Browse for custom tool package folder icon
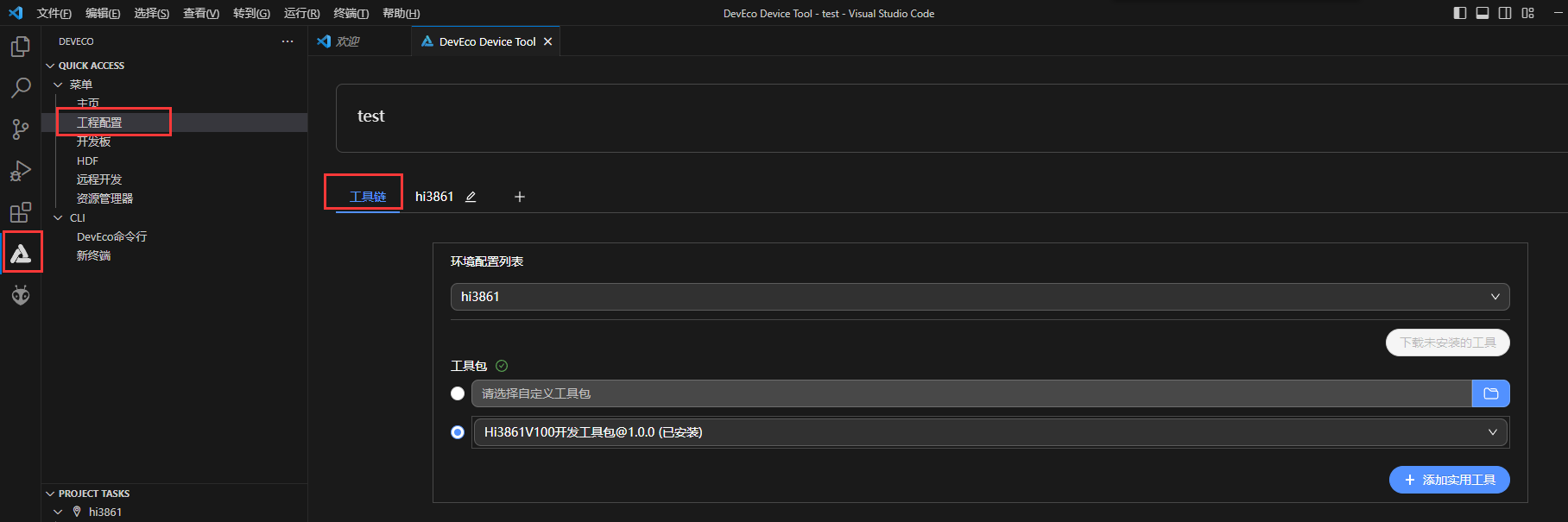1568x522 pixels. click(1490, 393)
